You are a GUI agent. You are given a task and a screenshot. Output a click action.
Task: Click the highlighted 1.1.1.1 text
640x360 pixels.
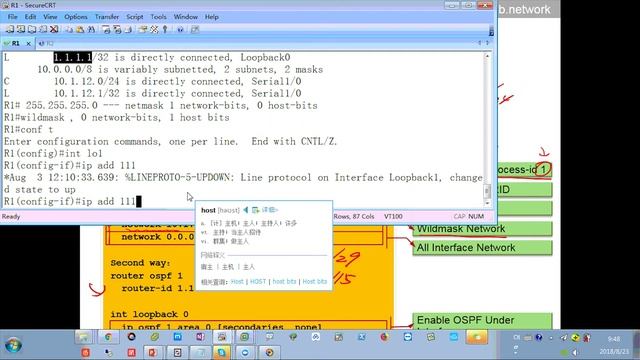73,58
